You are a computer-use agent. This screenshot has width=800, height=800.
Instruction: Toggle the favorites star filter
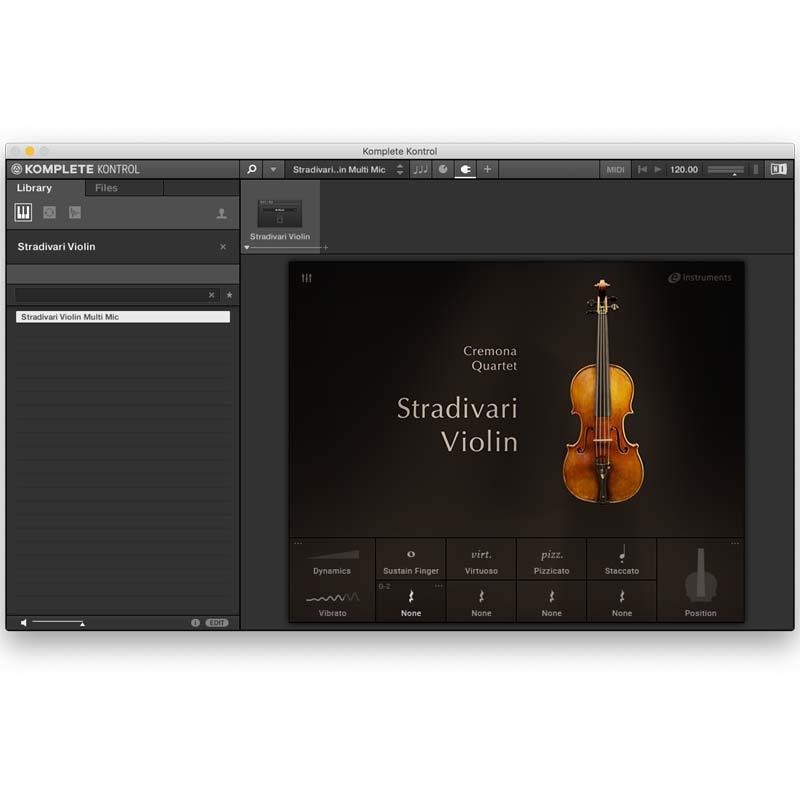coord(230,295)
